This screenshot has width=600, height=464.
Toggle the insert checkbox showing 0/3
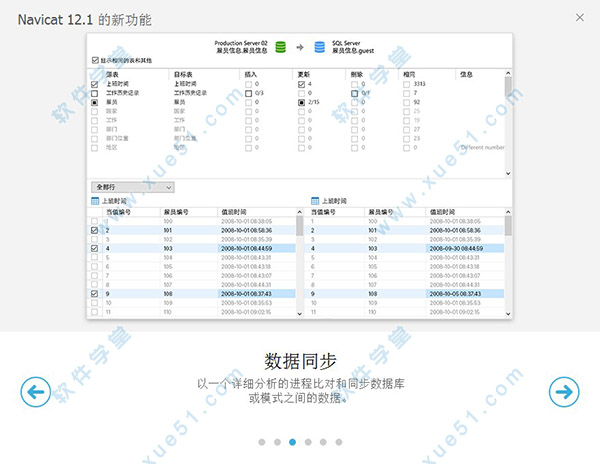pyautogui.click(x=249, y=93)
